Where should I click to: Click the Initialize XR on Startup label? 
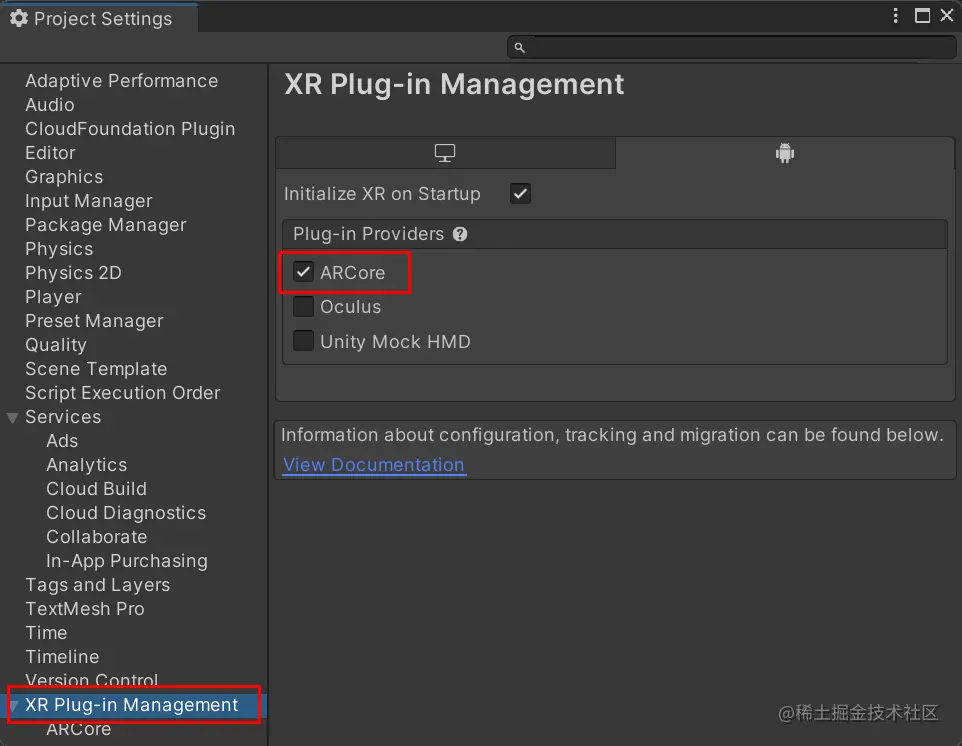pos(382,194)
